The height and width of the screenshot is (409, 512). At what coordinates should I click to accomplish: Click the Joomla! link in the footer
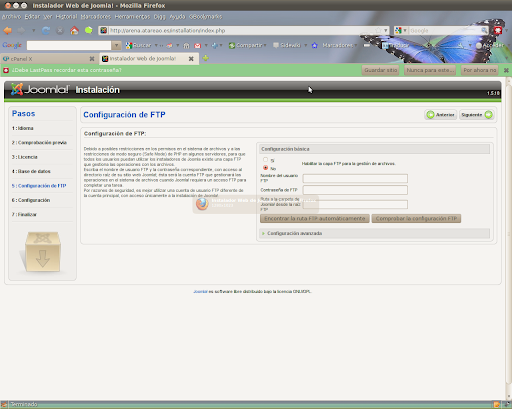click(201, 292)
